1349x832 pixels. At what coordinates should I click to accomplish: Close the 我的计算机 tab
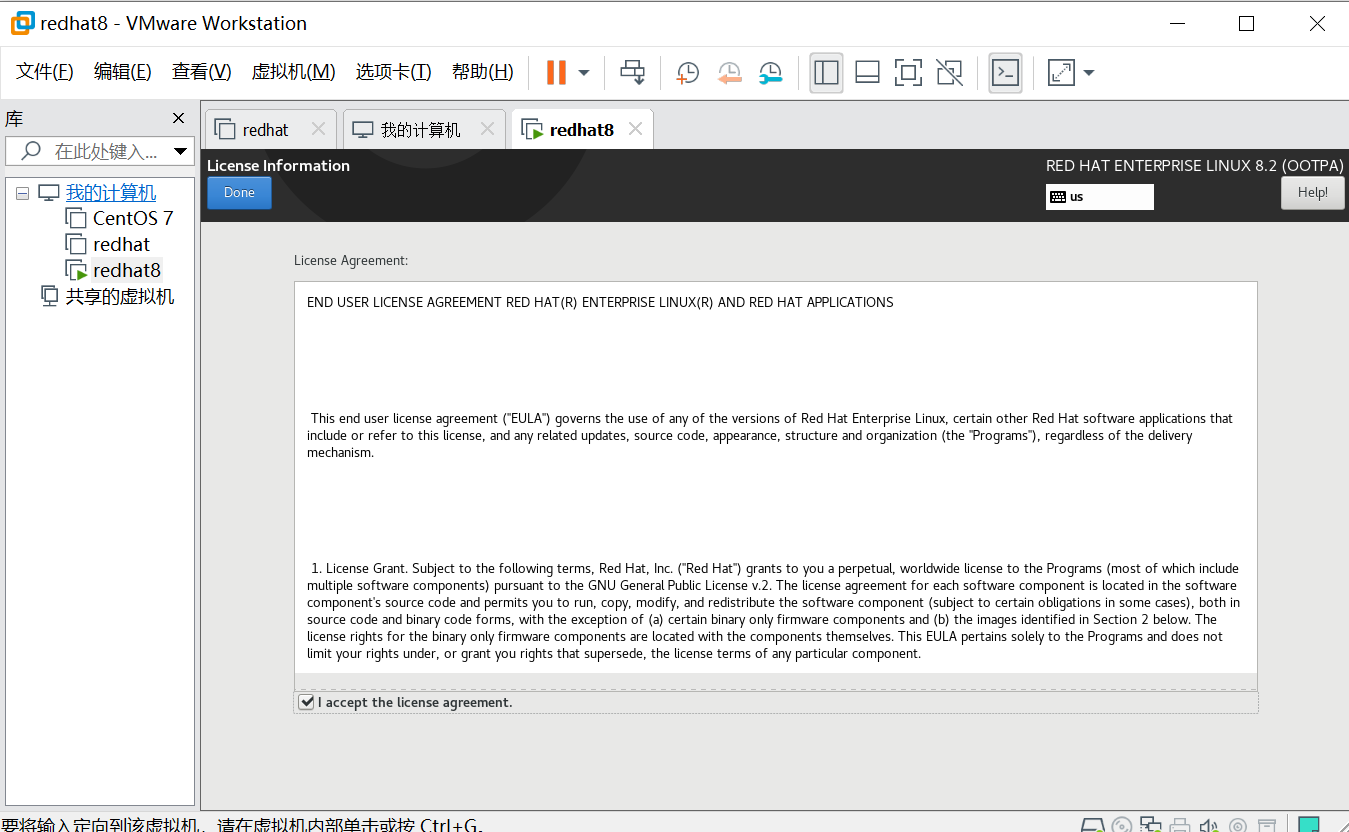click(487, 129)
